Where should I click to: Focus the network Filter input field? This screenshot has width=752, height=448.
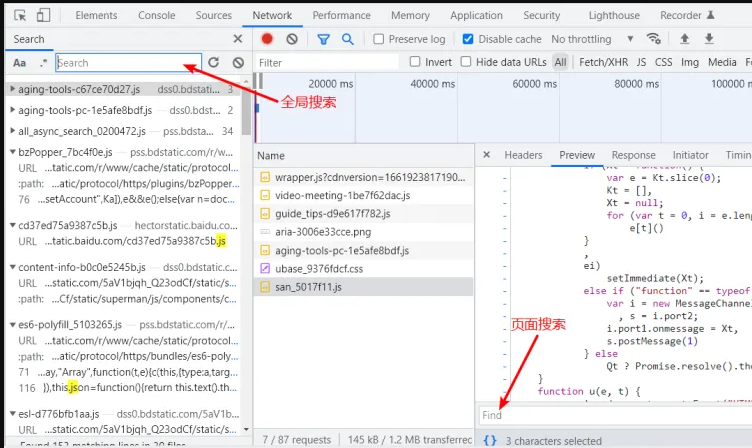pos(327,62)
